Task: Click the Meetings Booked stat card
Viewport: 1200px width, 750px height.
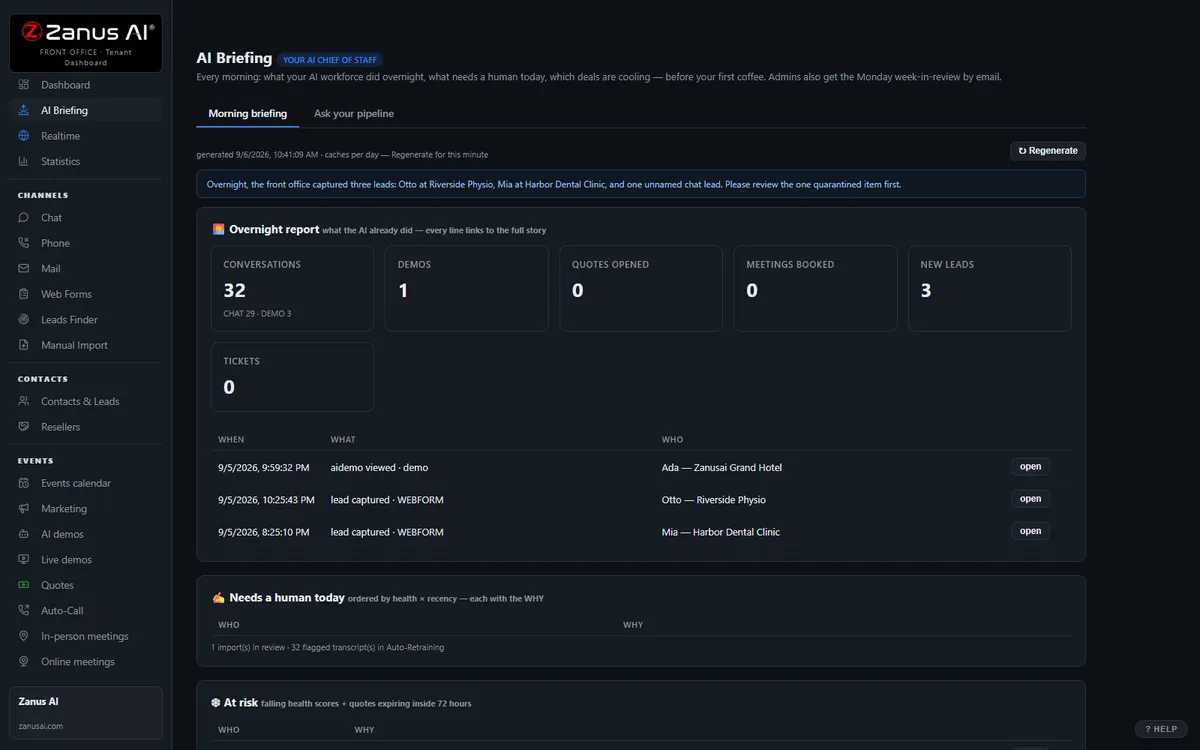Action: click(815, 289)
